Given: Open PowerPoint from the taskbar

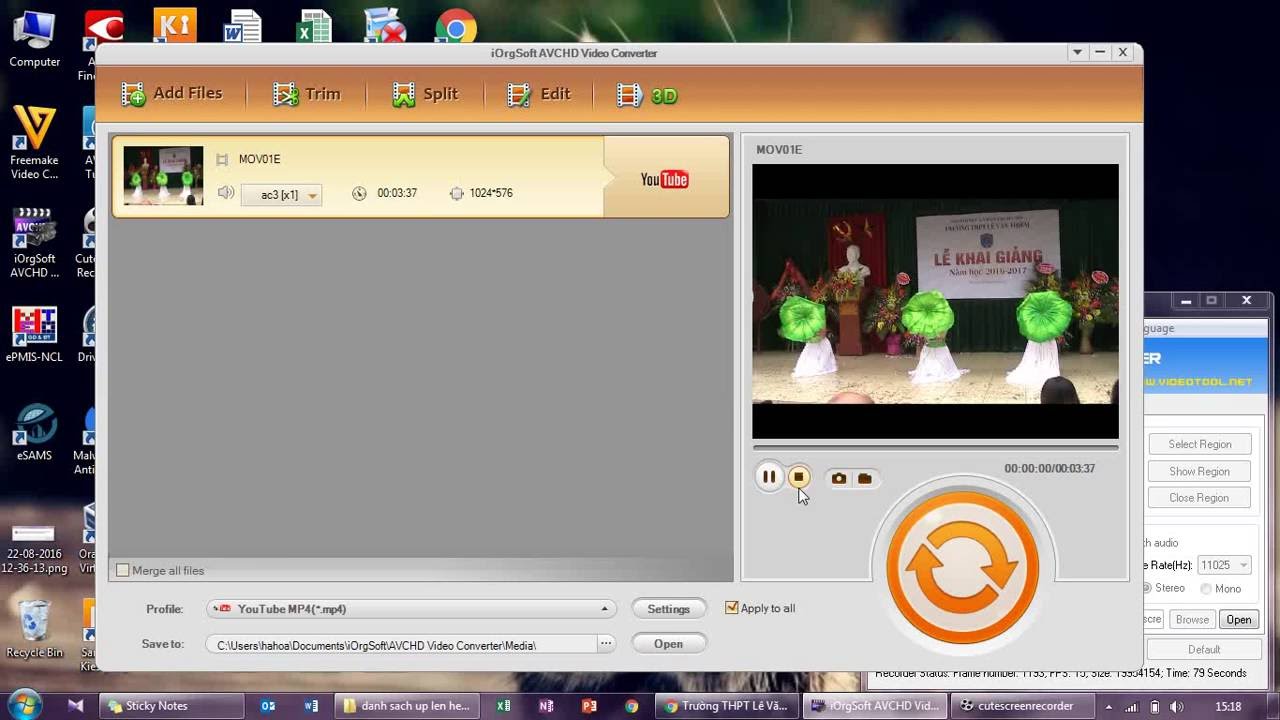Looking at the screenshot, I should click(589, 705).
